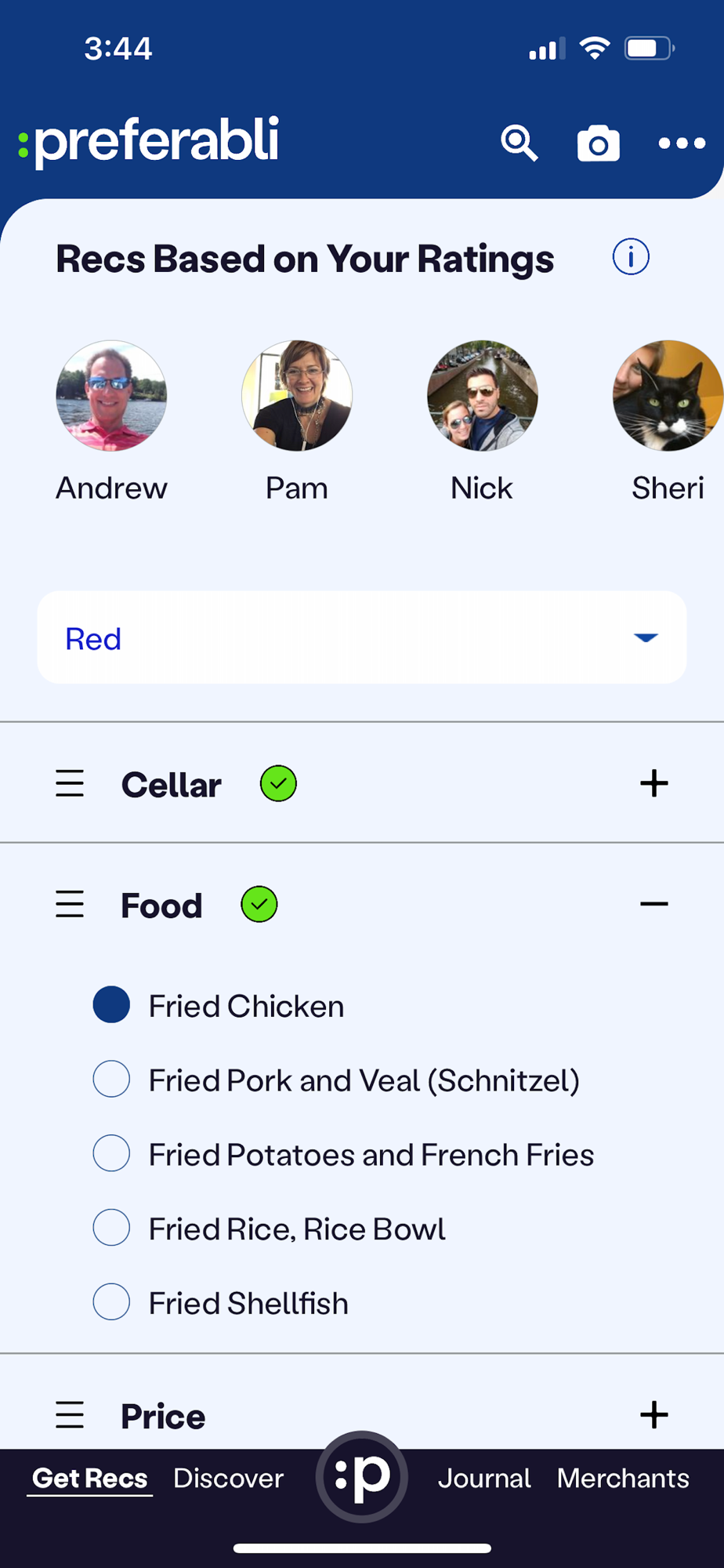The height and width of the screenshot is (1568, 724).
Task: Select Andrew's profile photo
Action: (111, 395)
